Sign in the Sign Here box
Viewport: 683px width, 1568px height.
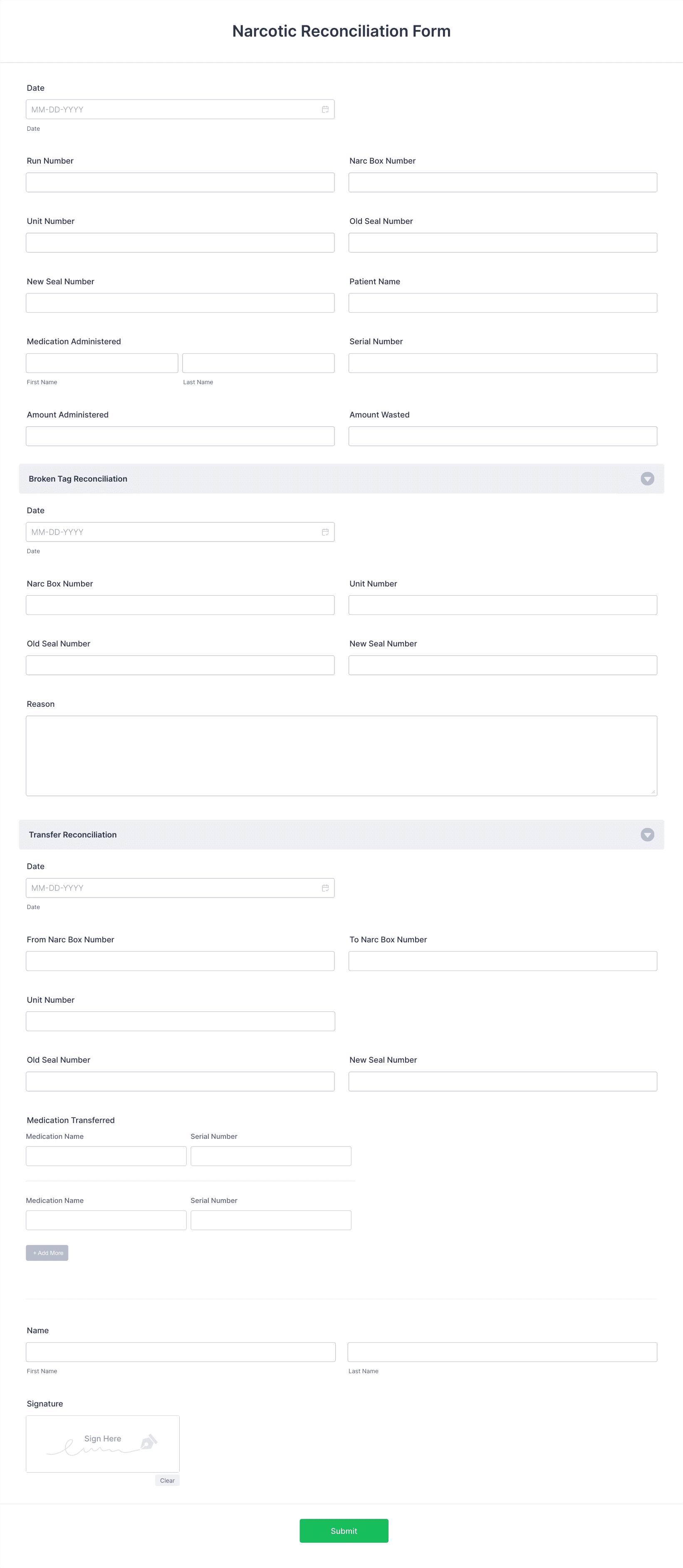pyautogui.click(x=103, y=1444)
